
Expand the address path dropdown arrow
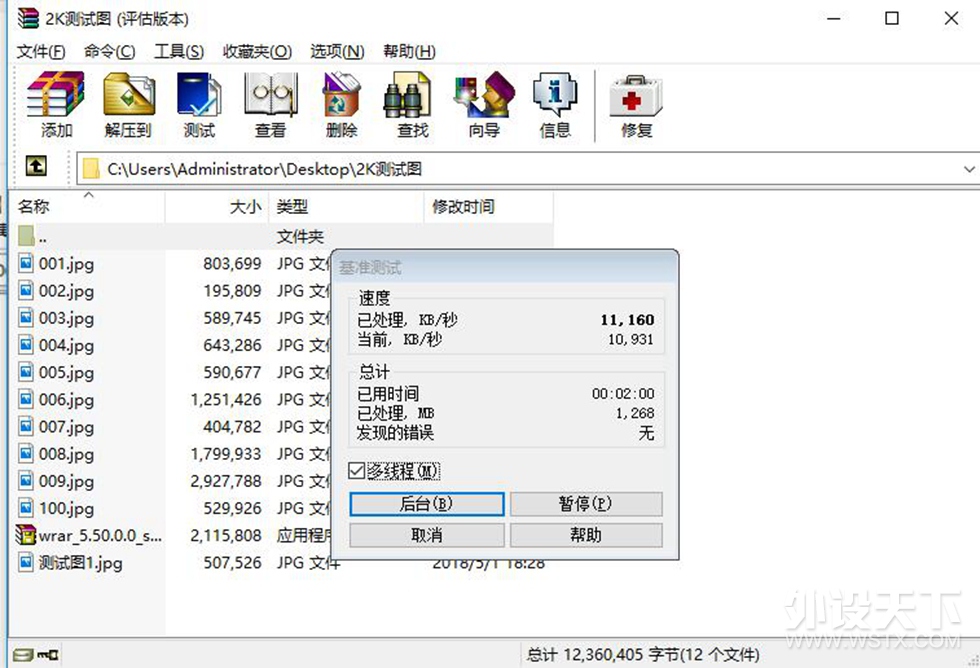click(969, 169)
